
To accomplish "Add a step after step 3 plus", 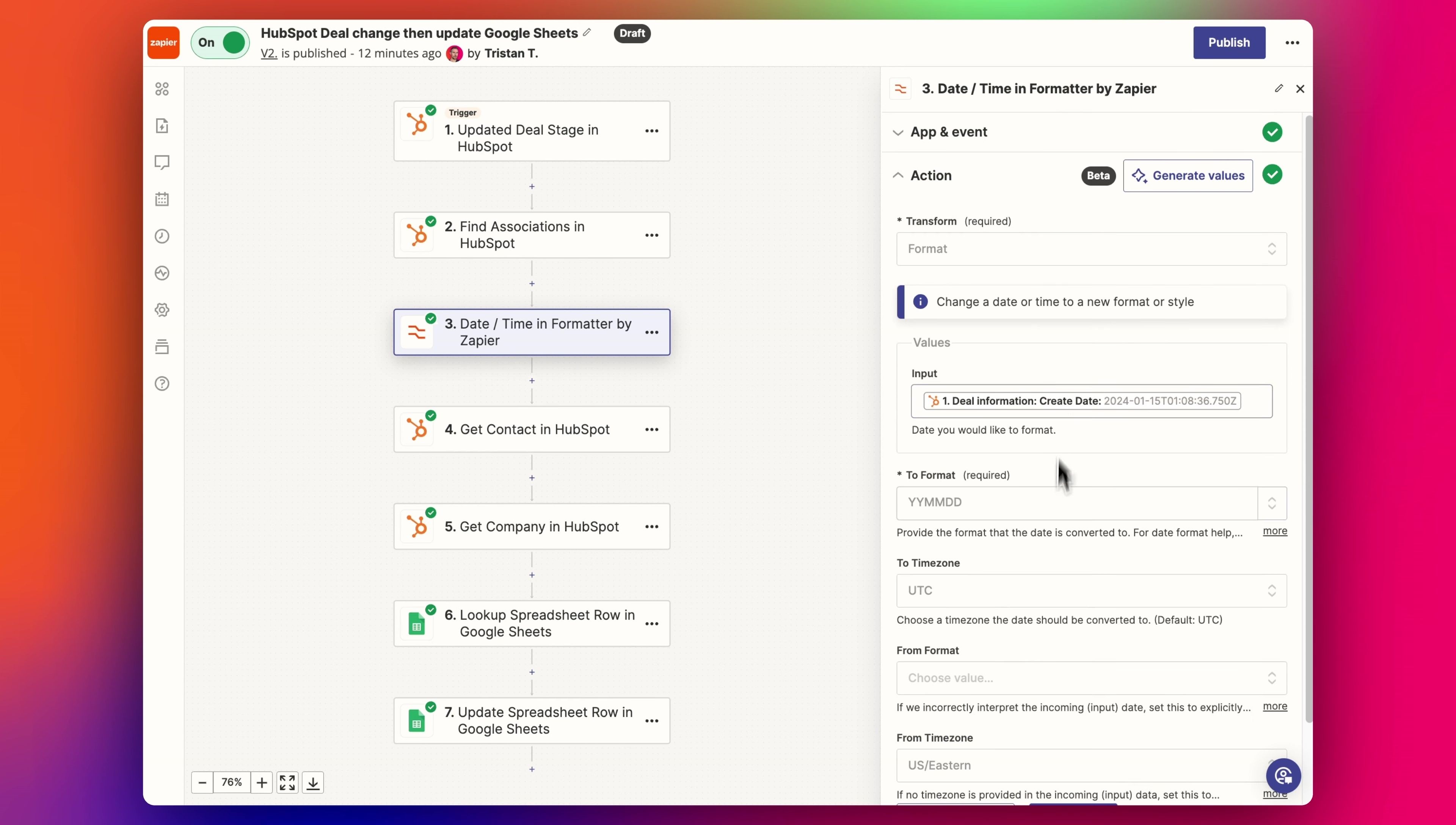I will 532,381.
